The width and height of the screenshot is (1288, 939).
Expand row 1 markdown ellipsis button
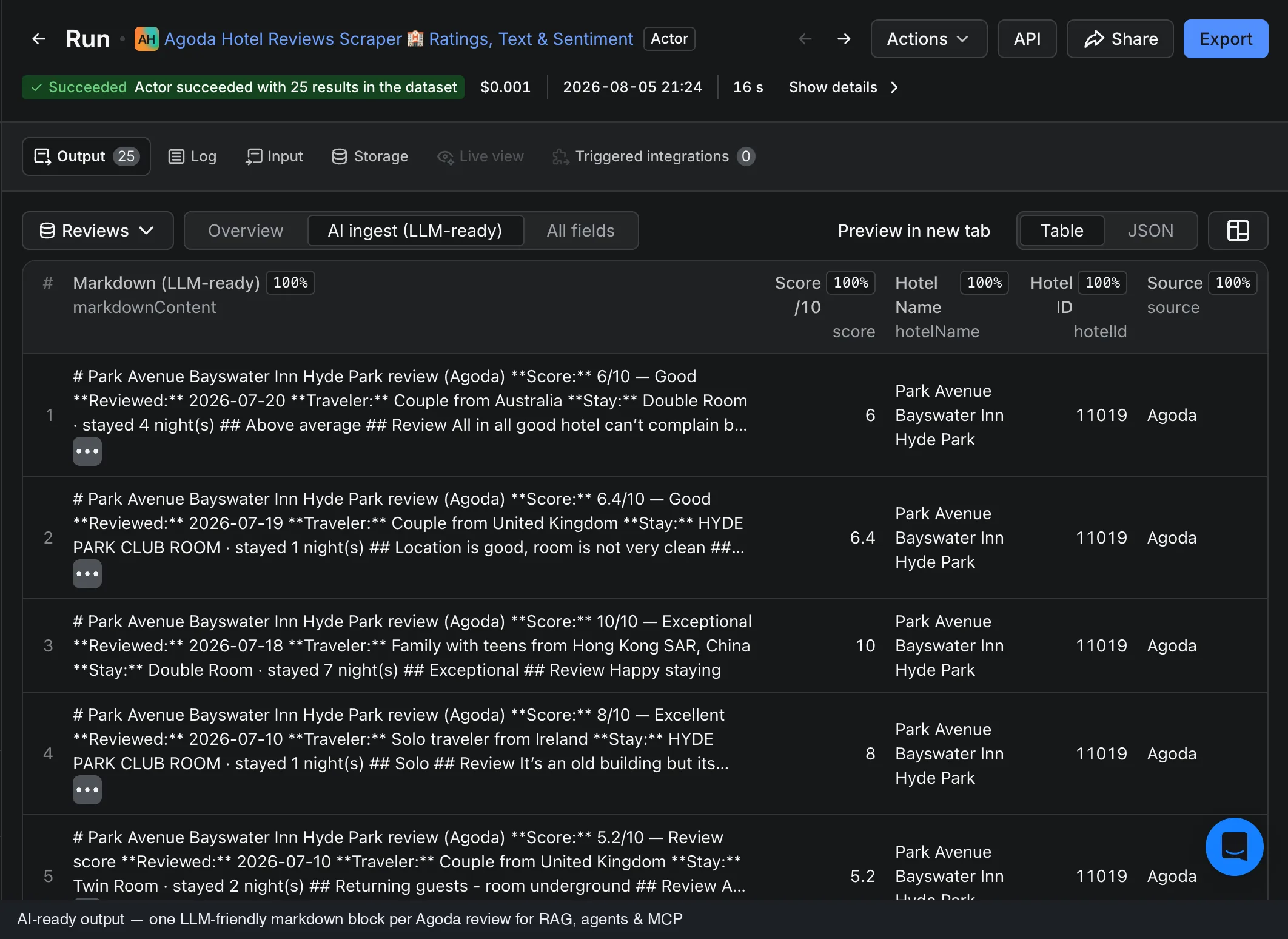point(87,451)
